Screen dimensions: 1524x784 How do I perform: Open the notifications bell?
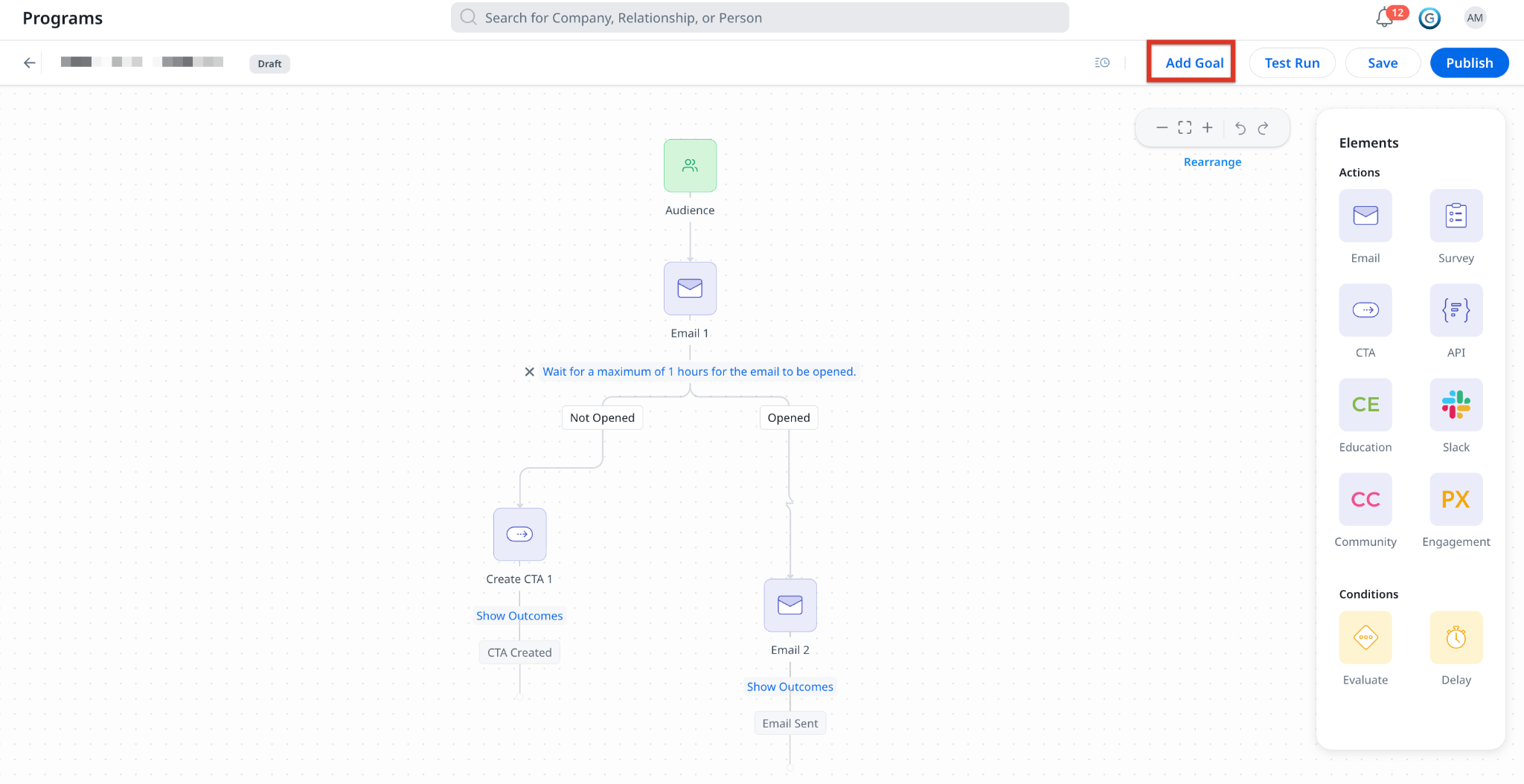click(x=1384, y=18)
